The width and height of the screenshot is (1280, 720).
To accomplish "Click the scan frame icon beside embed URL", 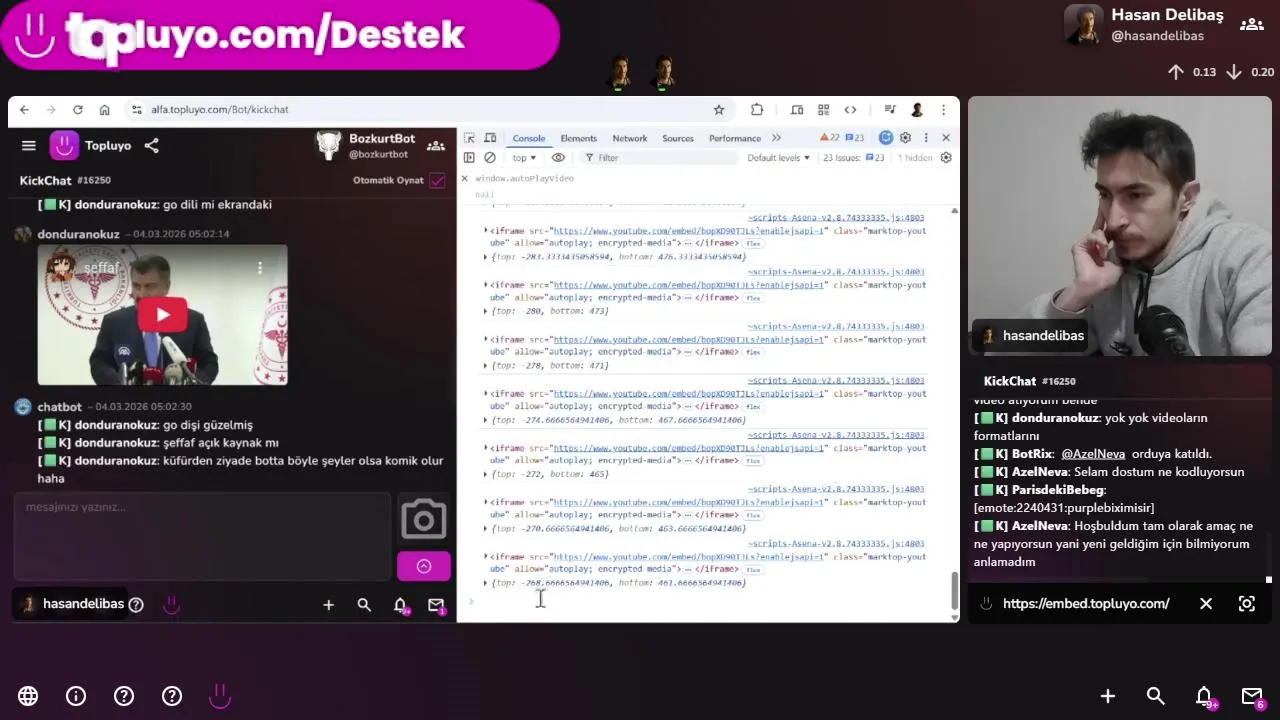I will click(x=1246, y=604).
